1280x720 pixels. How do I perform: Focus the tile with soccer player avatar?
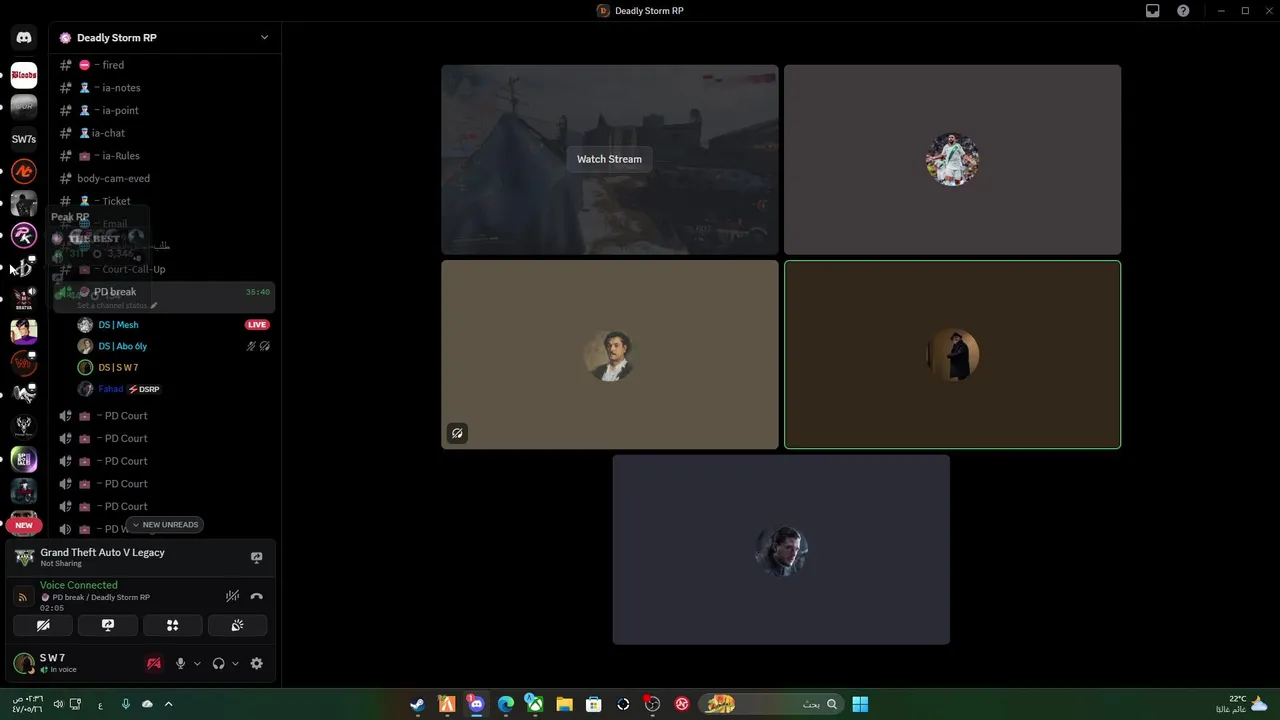[952, 160]
